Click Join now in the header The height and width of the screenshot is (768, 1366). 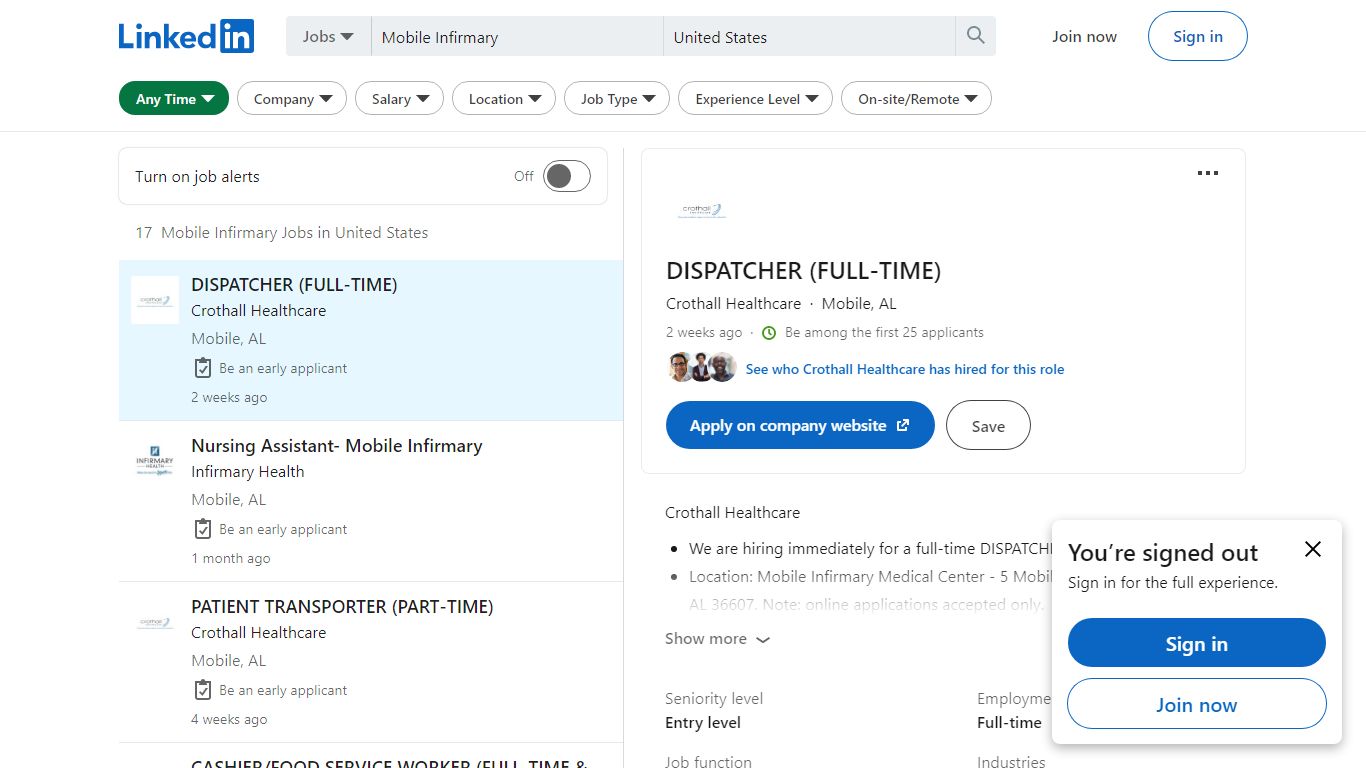pos(1084,36)
